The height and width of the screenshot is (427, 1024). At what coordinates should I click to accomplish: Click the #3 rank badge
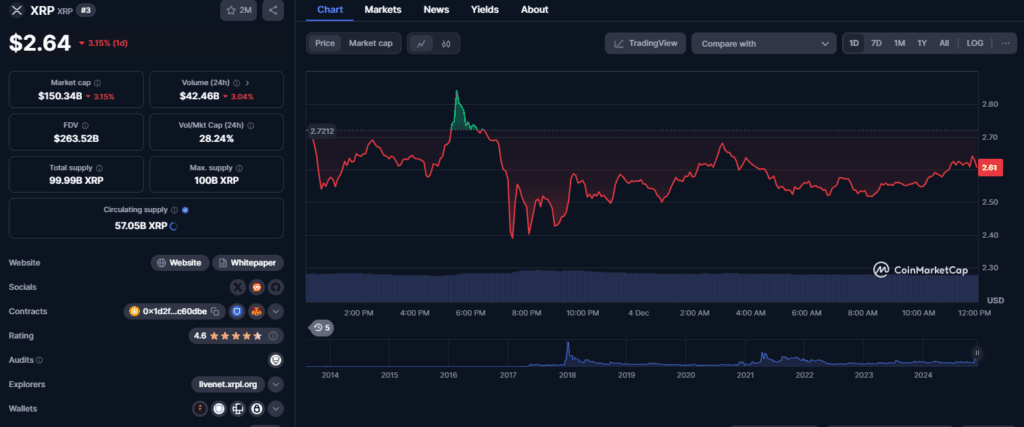[x=86, y=10]
